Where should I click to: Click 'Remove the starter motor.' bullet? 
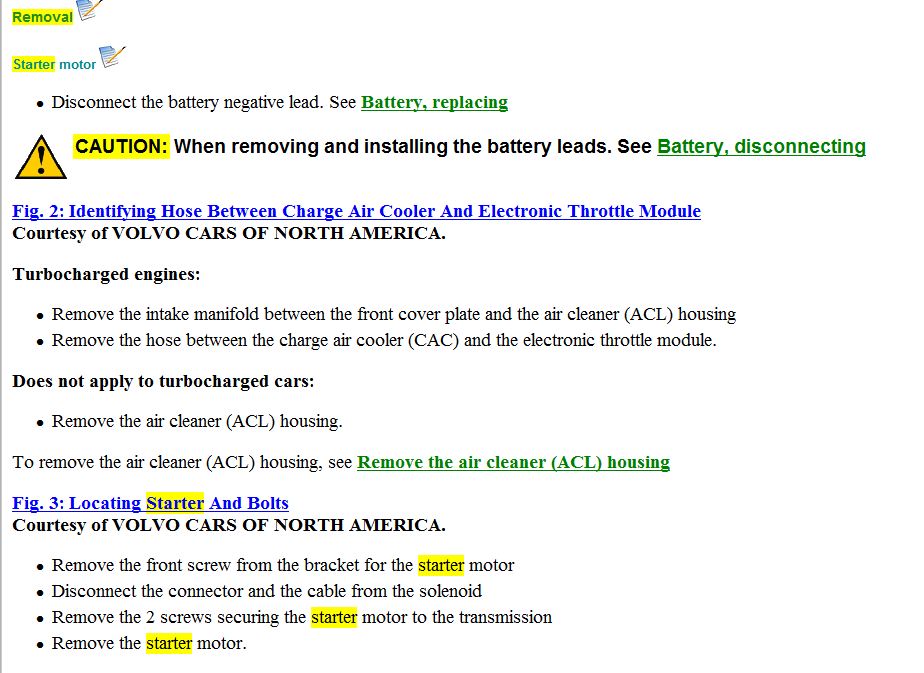coord(149,643)
